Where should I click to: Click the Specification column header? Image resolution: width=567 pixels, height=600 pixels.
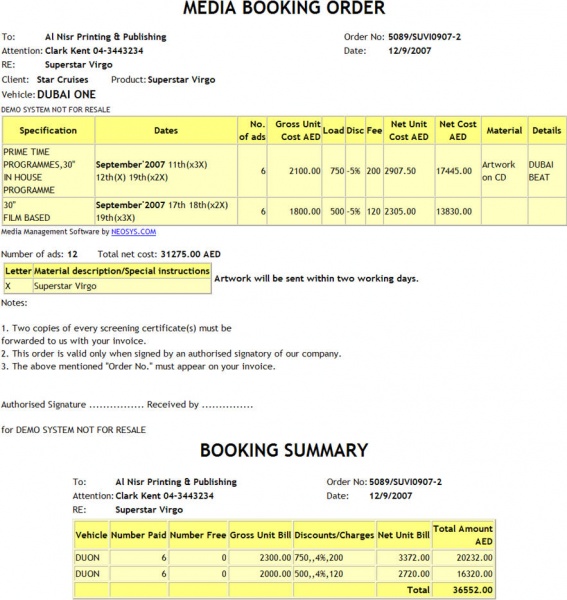[48, 130]
